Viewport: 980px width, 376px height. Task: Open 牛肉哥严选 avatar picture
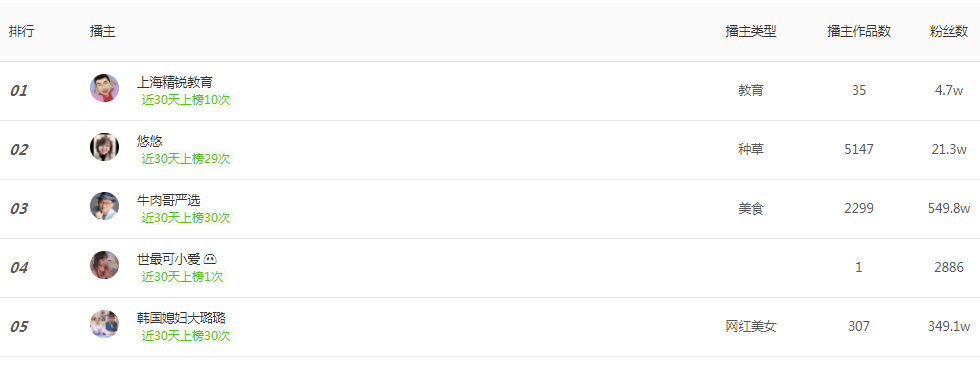(x=104, y=206)
